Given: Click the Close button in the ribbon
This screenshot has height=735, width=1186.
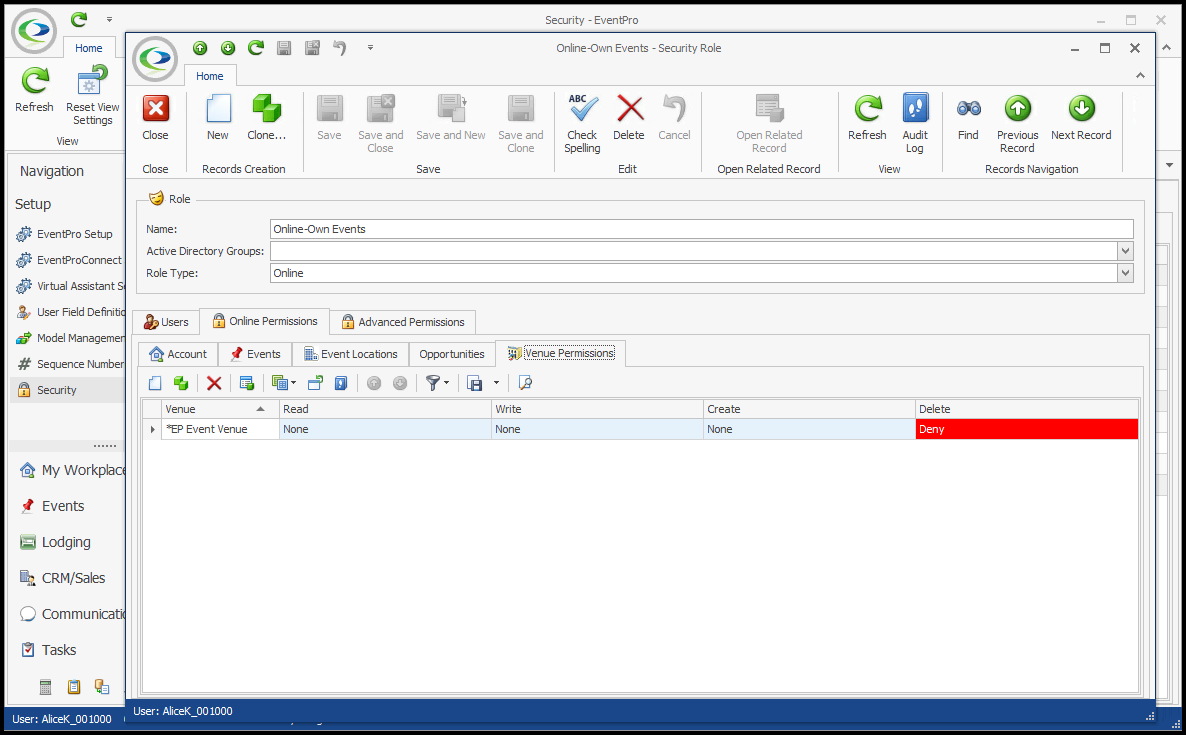Looking at the screenshot, I should pyautogui.click(x=155, y=119).
